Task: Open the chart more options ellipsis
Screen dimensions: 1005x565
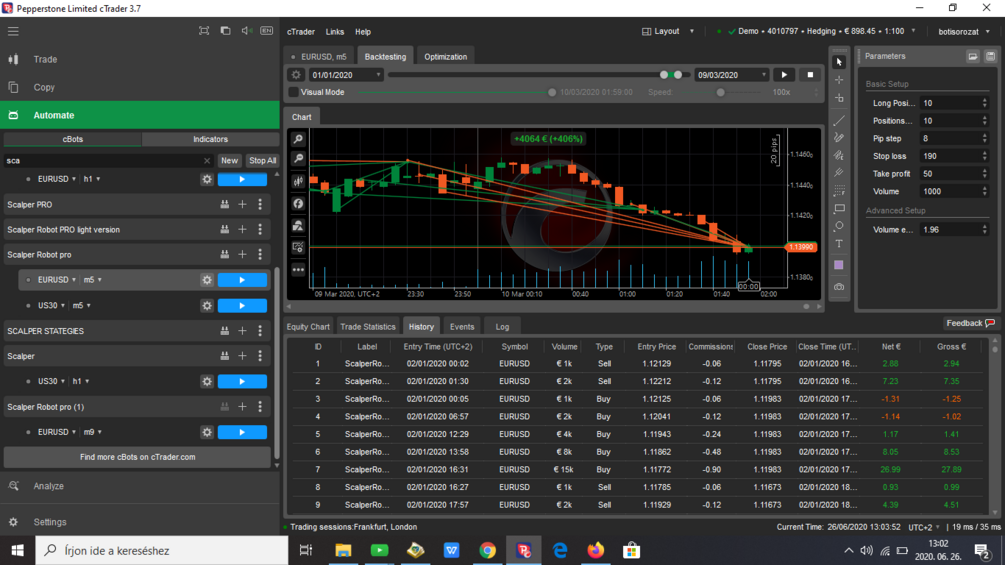Action: 299,270
